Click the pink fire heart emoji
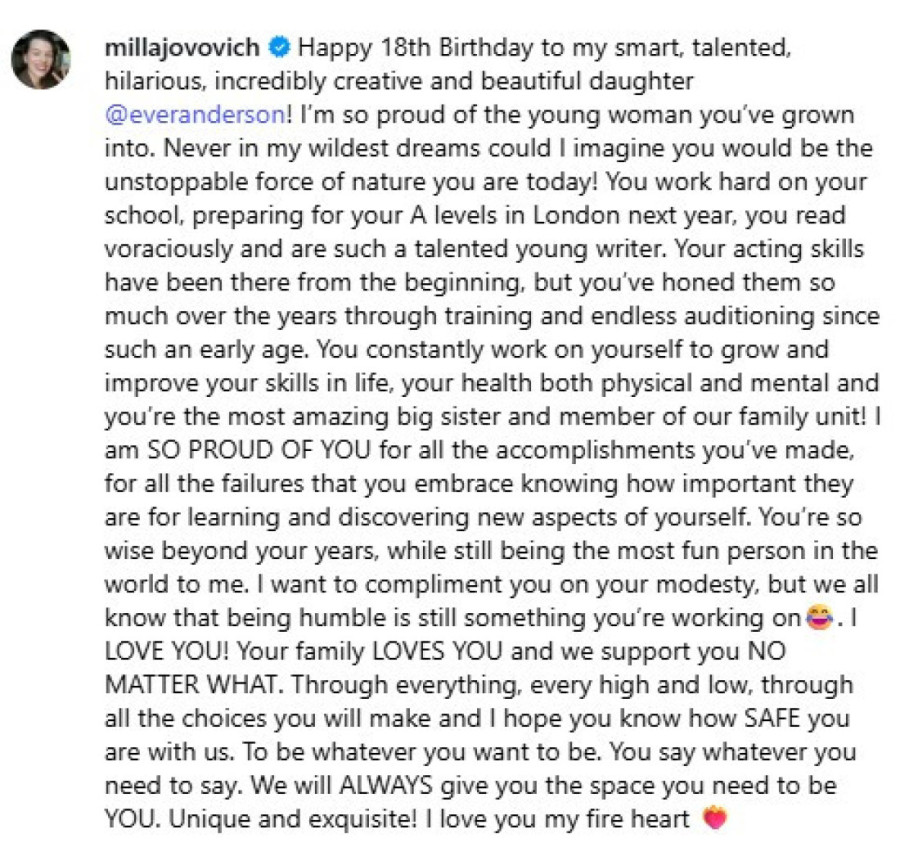The image size is (900, 861). pos(715,818)
